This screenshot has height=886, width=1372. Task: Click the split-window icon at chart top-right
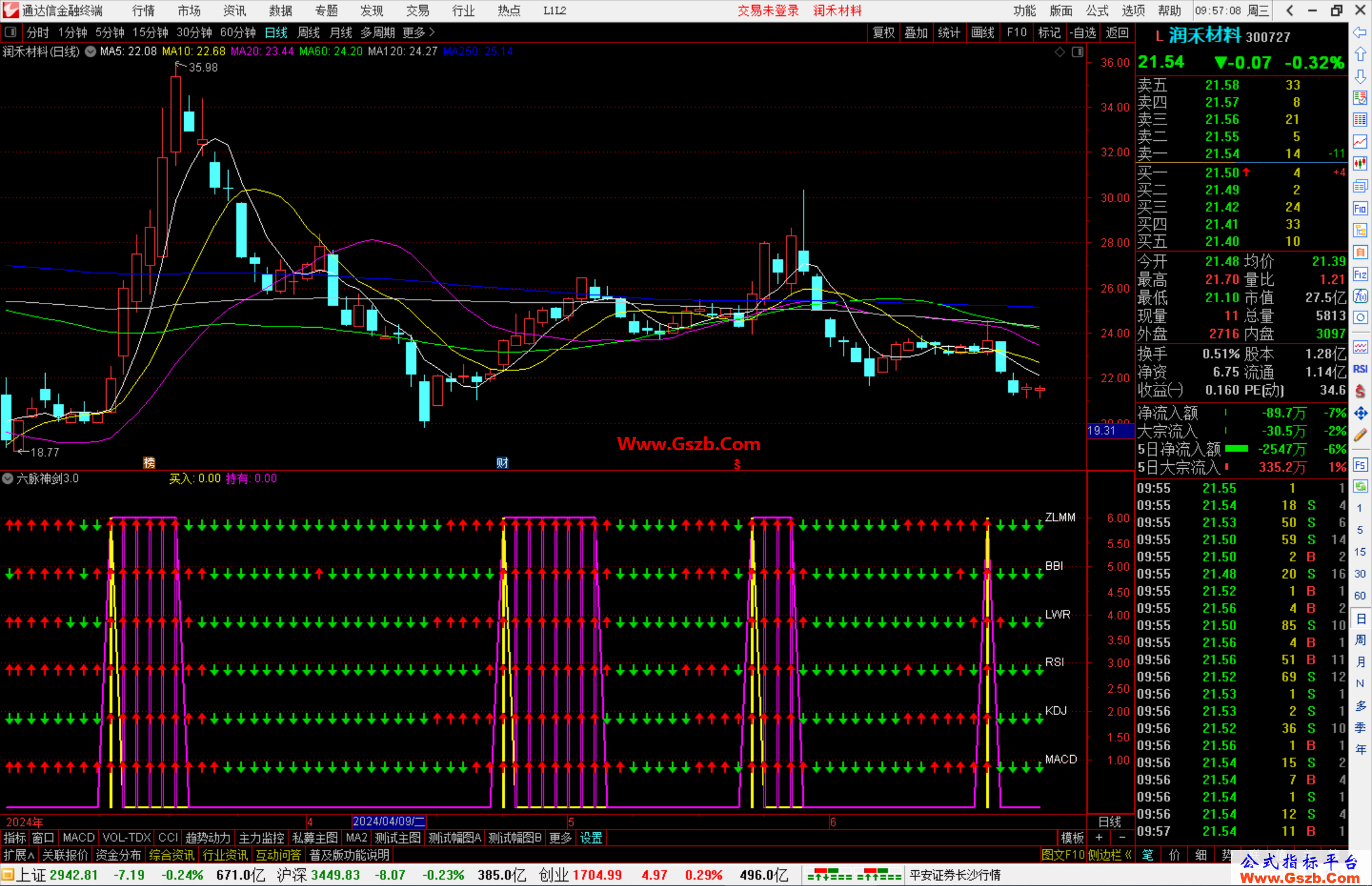tap(1078, 52)
